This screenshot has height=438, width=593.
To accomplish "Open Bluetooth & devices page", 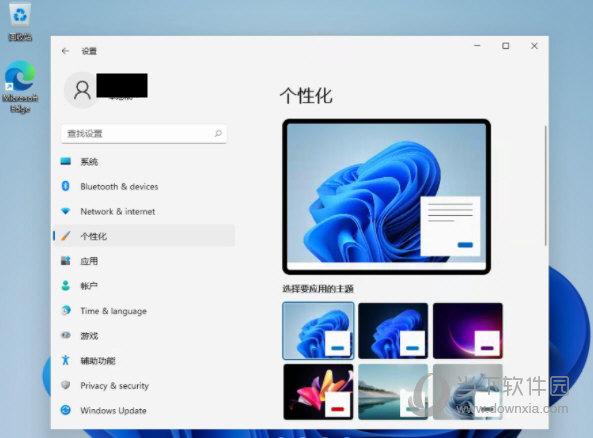I will (144, 186).
